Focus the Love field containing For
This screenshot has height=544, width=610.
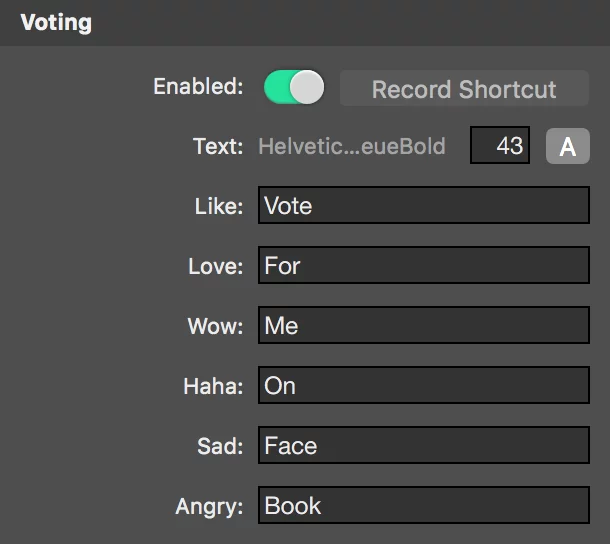pos(424,265)
